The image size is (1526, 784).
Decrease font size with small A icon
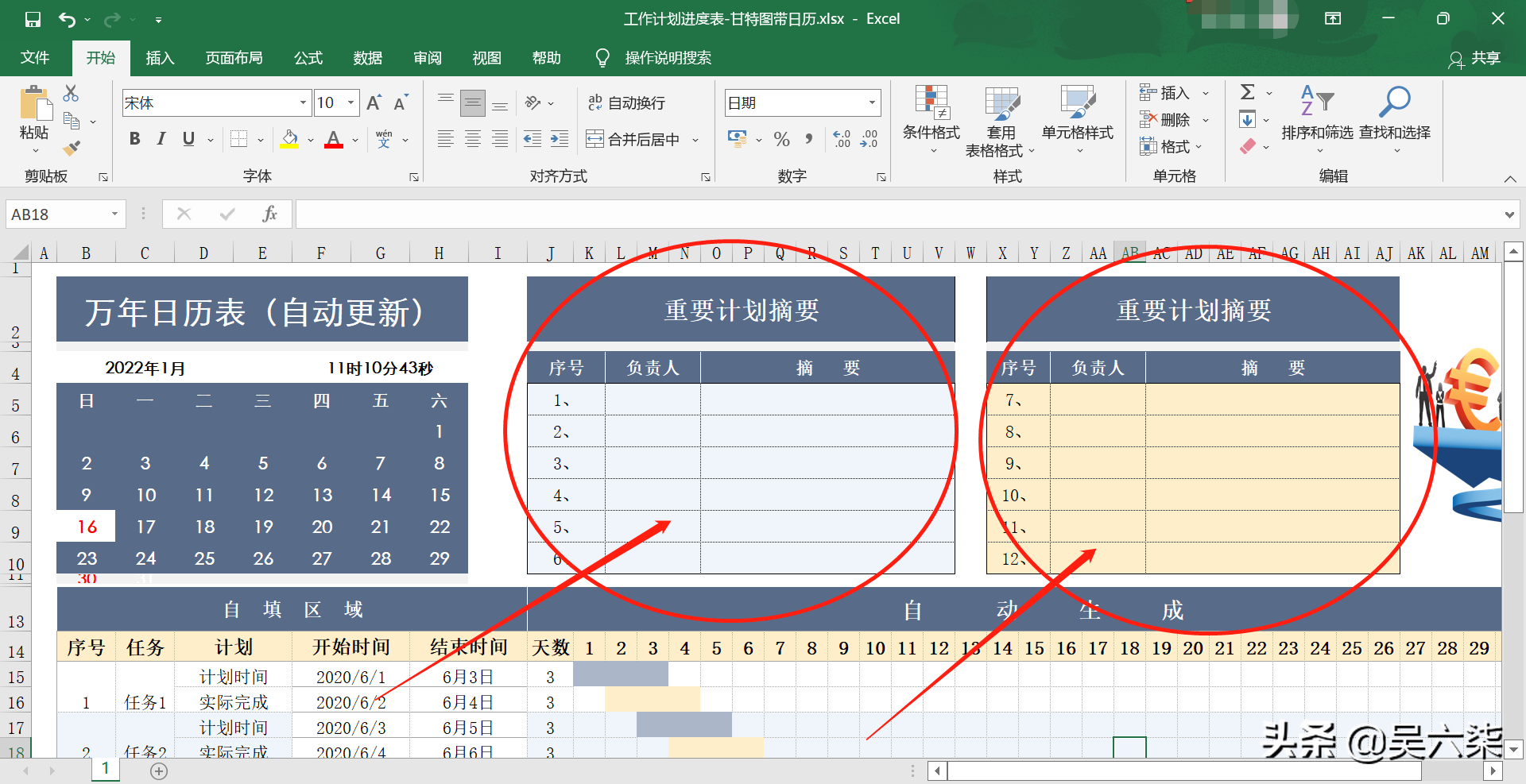[x=401, y=102]
